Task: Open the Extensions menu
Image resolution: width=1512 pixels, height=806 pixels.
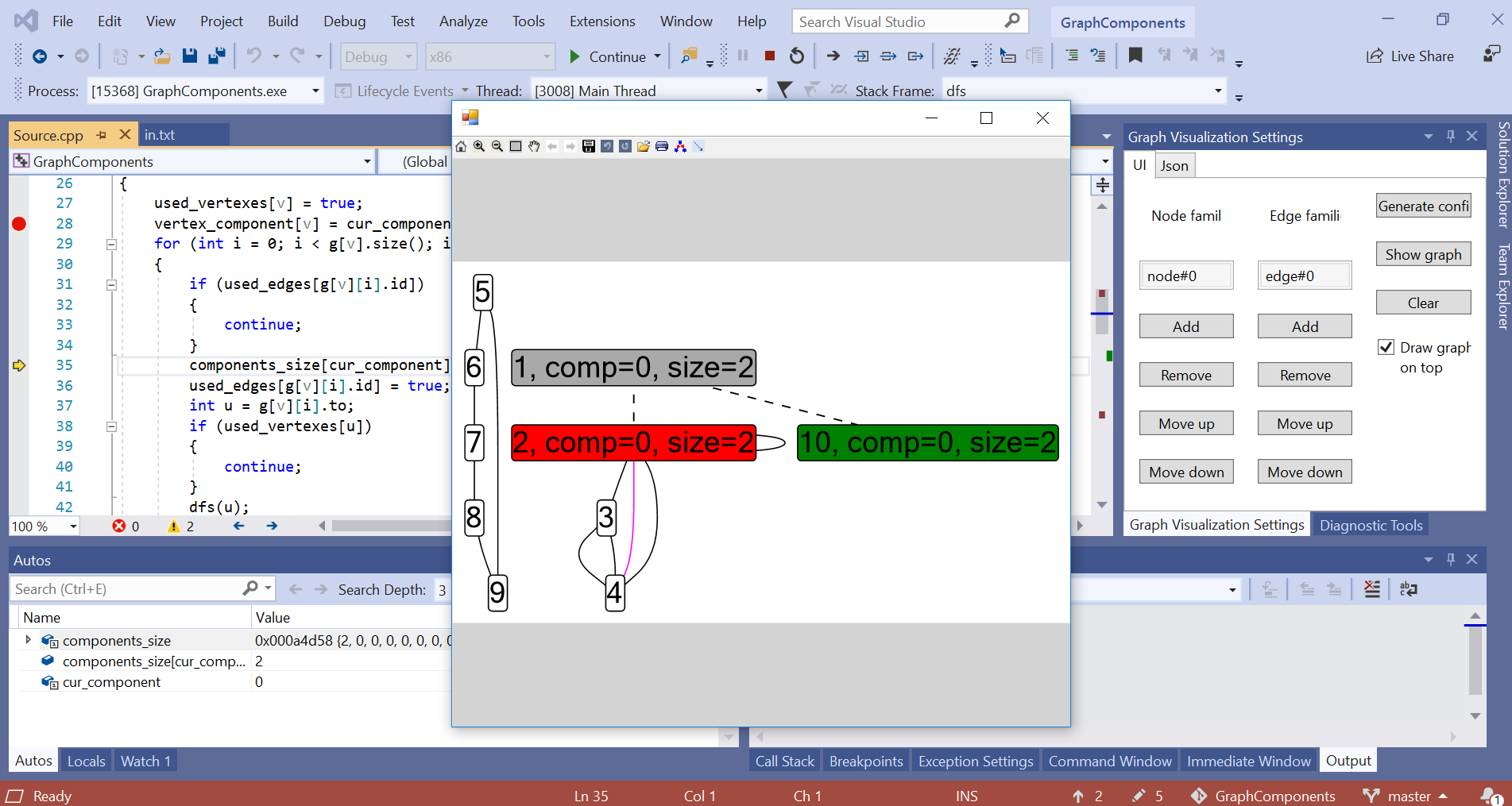Action: pos(602,21)
